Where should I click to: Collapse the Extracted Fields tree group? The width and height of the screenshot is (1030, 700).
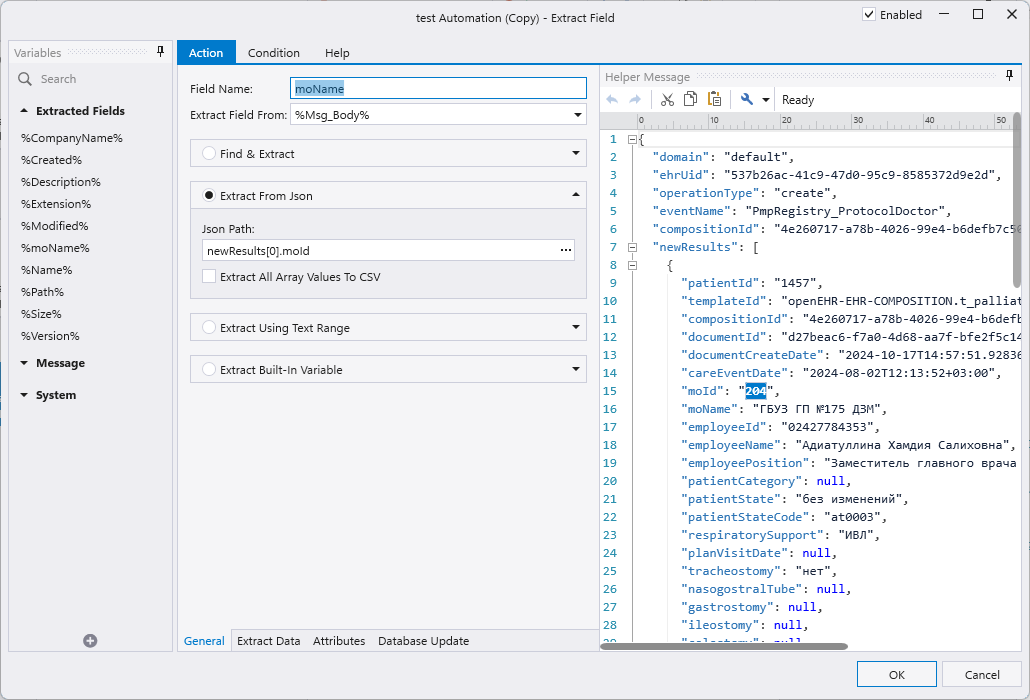(x=24, y=111)
